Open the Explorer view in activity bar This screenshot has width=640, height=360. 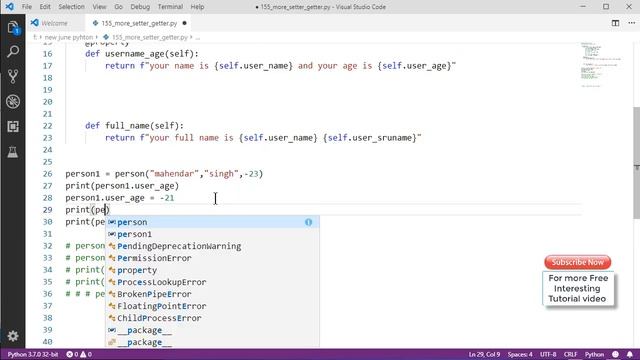tap(13, 28)
